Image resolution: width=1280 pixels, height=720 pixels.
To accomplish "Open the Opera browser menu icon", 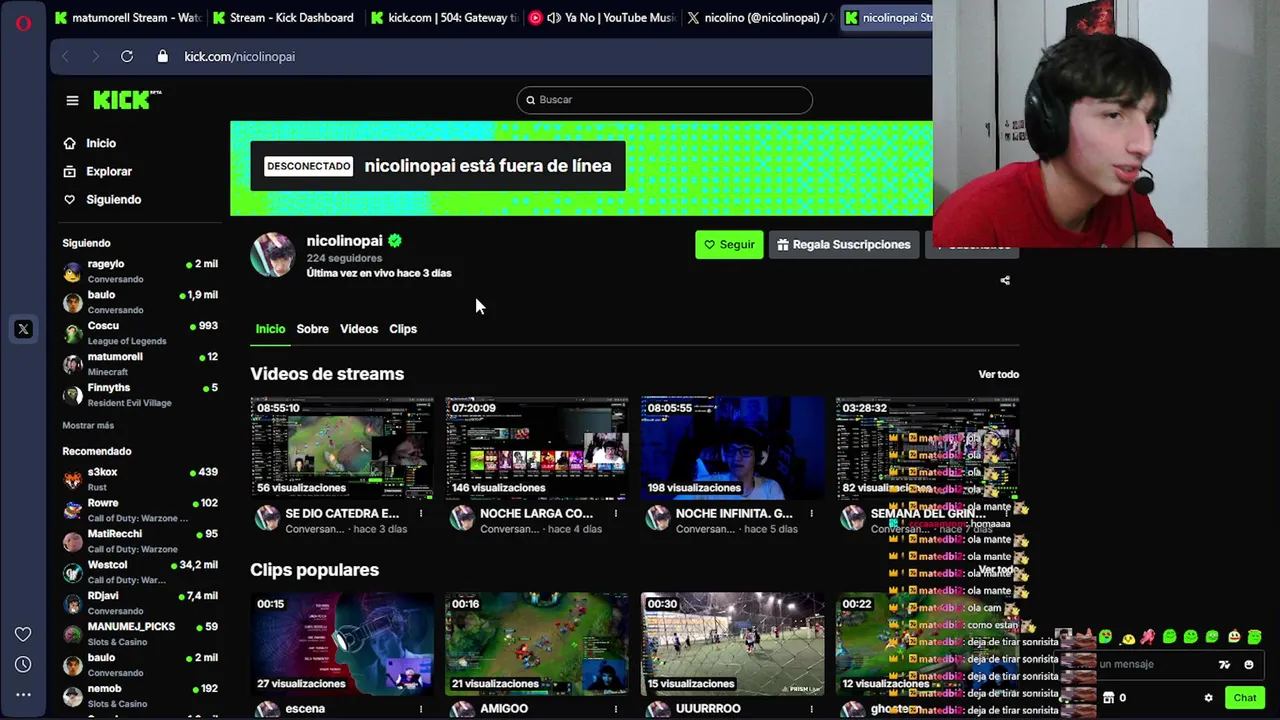I will 23,23.
